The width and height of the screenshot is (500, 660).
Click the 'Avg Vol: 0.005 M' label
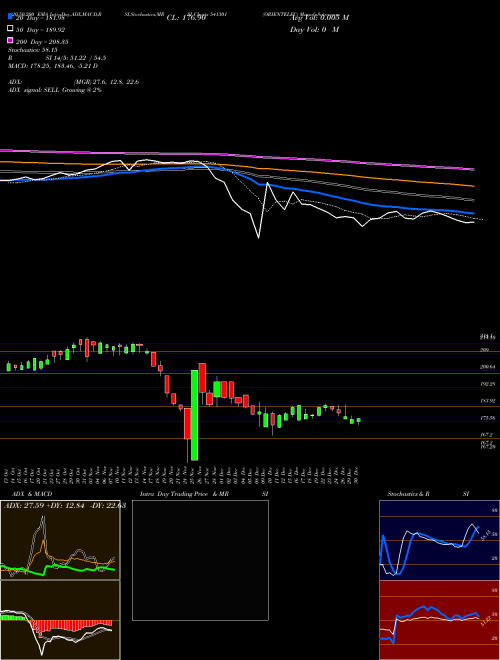320,18
